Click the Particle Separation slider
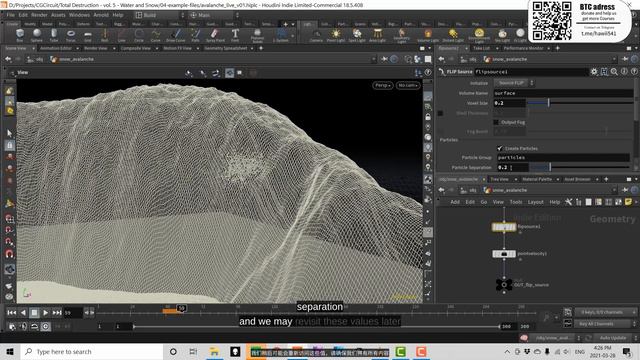This screenshot has width=640, height=360. coord(580,167)
